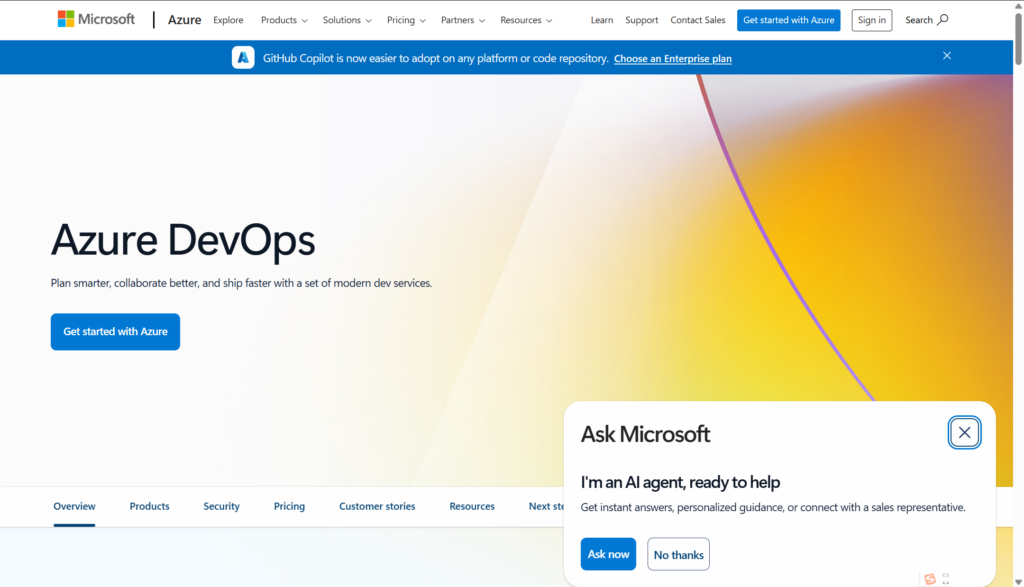
Task: Open the Pricing dropdown in top navigation
Action: [x=406, y=20]
